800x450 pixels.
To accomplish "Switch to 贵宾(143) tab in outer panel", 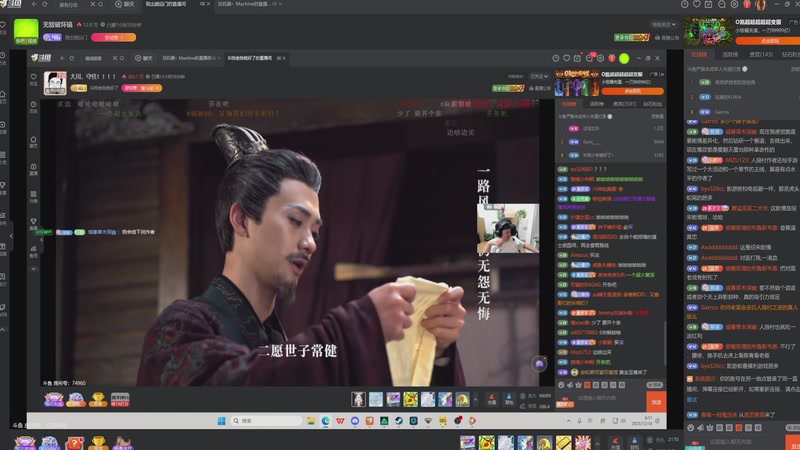I will click(761, 54).
